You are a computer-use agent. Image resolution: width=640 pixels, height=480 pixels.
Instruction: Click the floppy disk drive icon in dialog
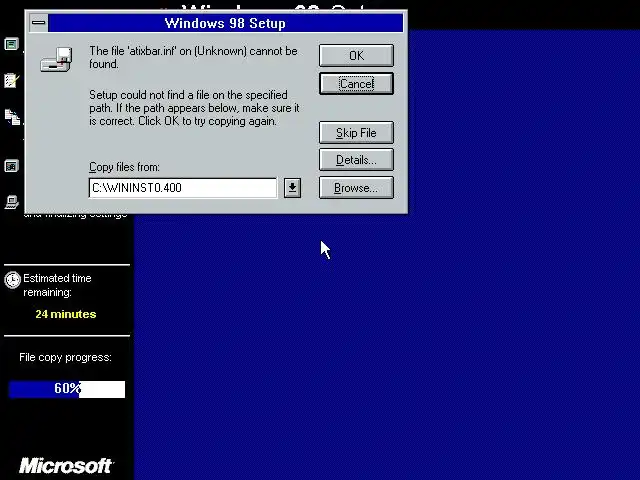[x=56, y=60]
